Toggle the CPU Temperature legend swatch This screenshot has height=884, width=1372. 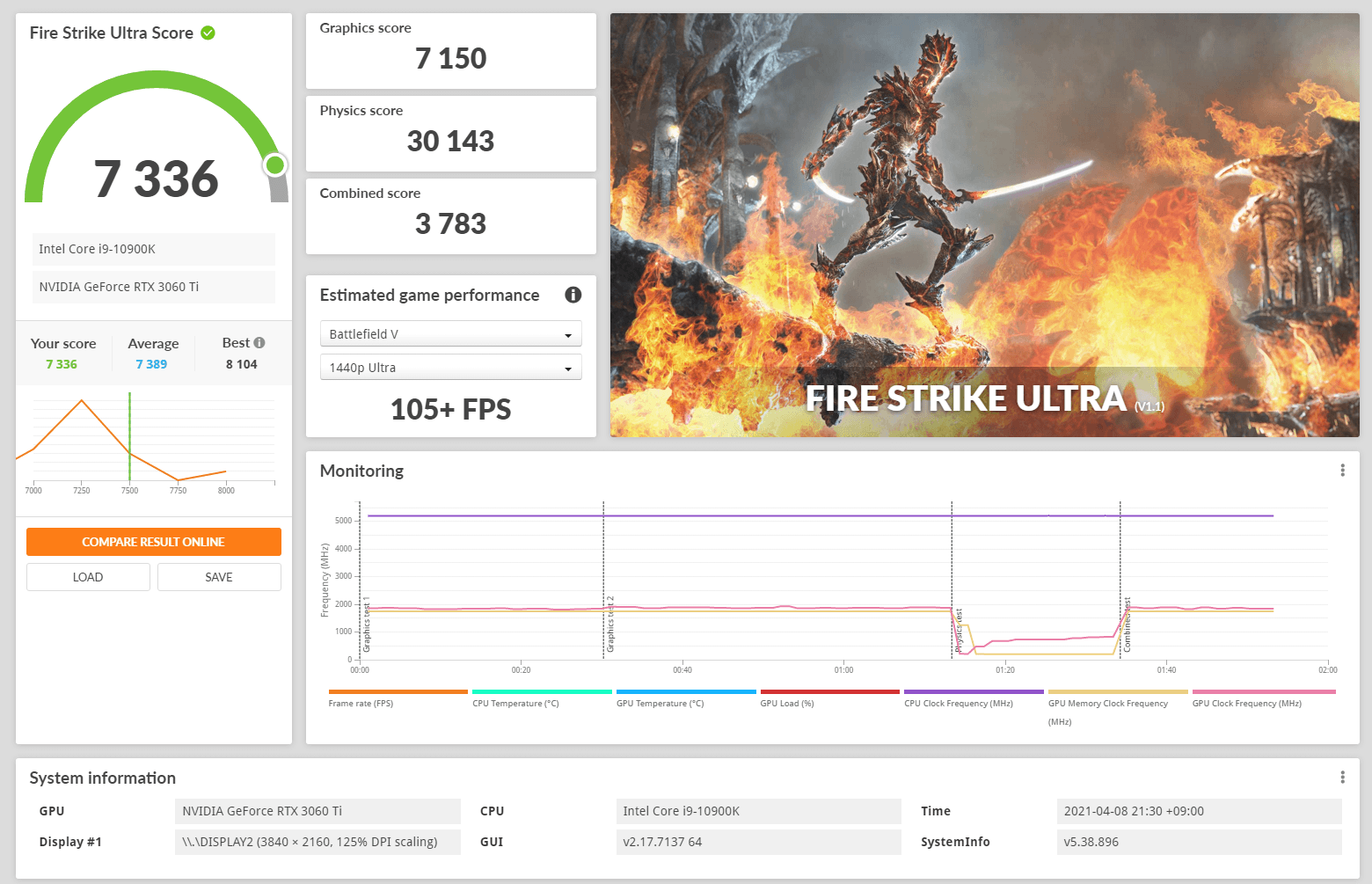click(542, 692)
